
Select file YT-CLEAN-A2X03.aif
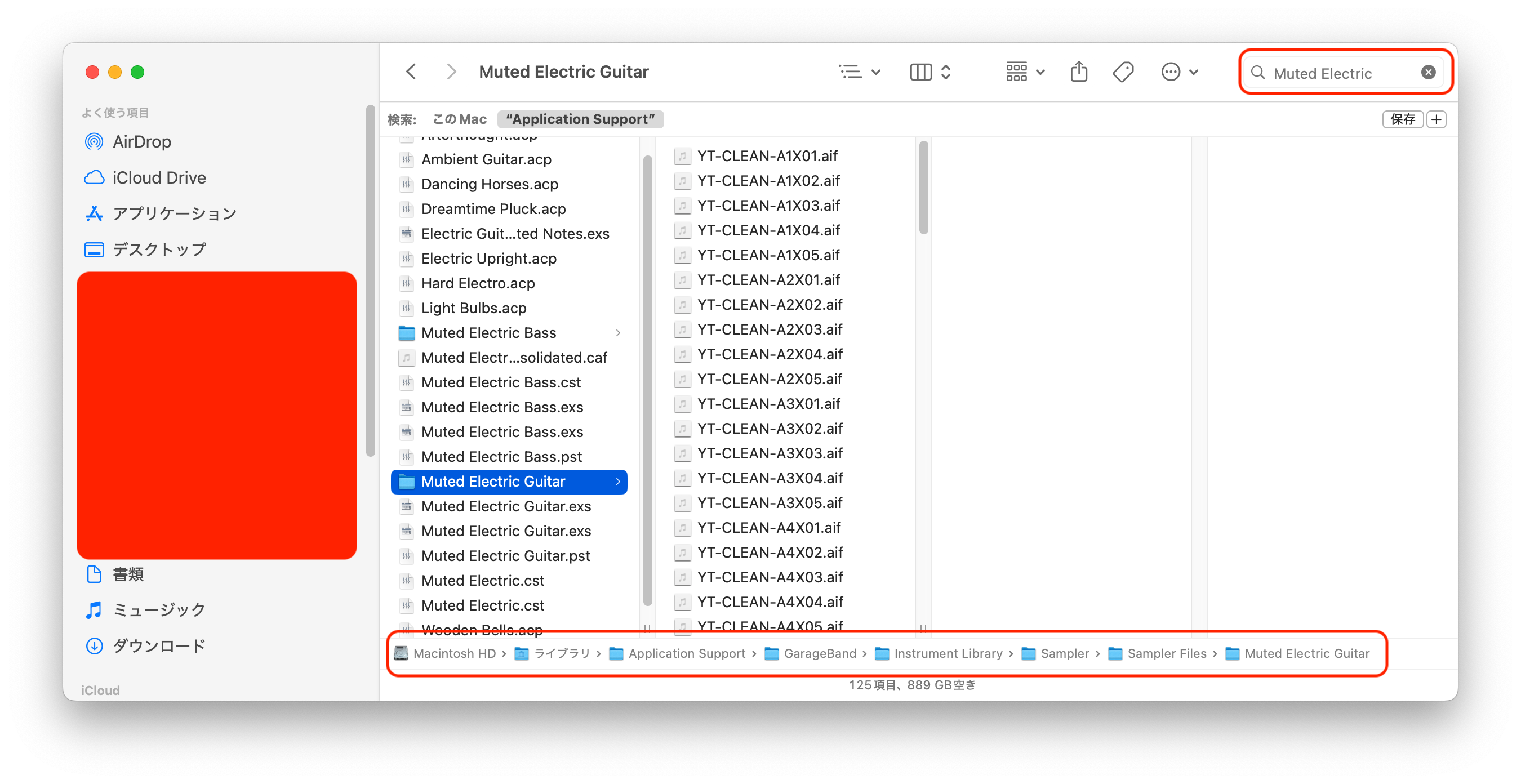(x=769, y=329)
